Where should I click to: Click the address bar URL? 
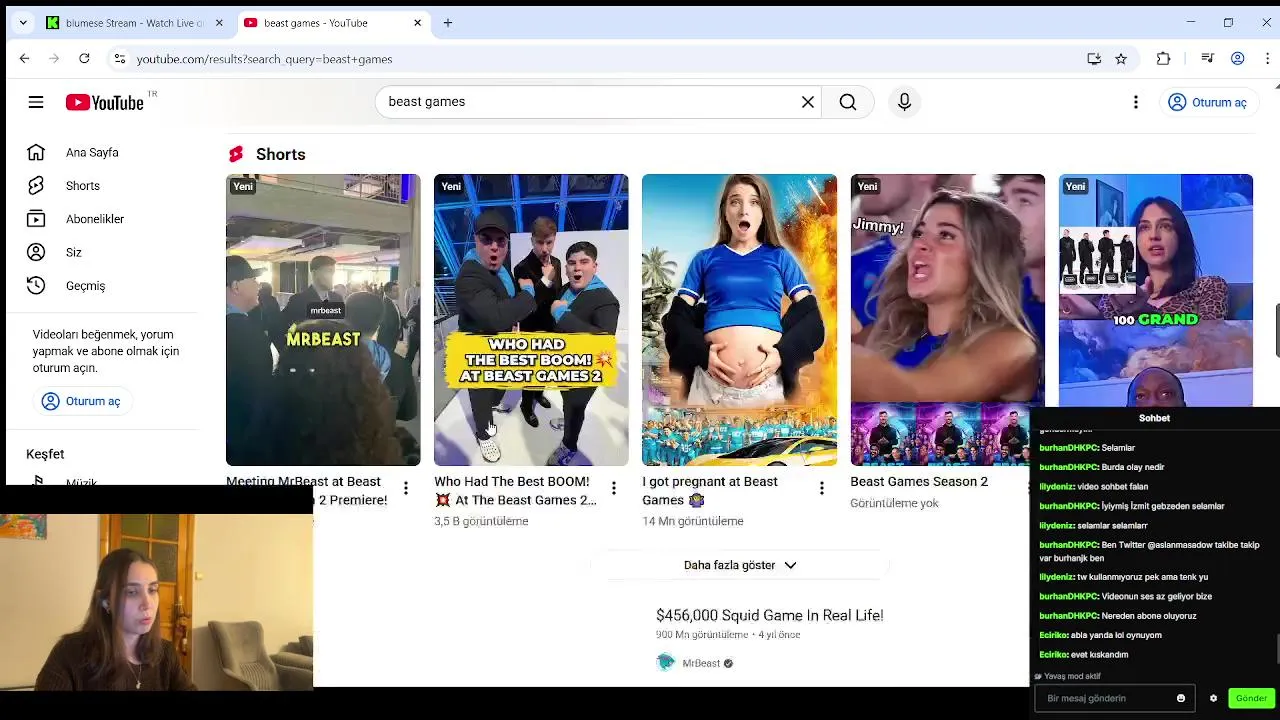click(x=264, y=59)
